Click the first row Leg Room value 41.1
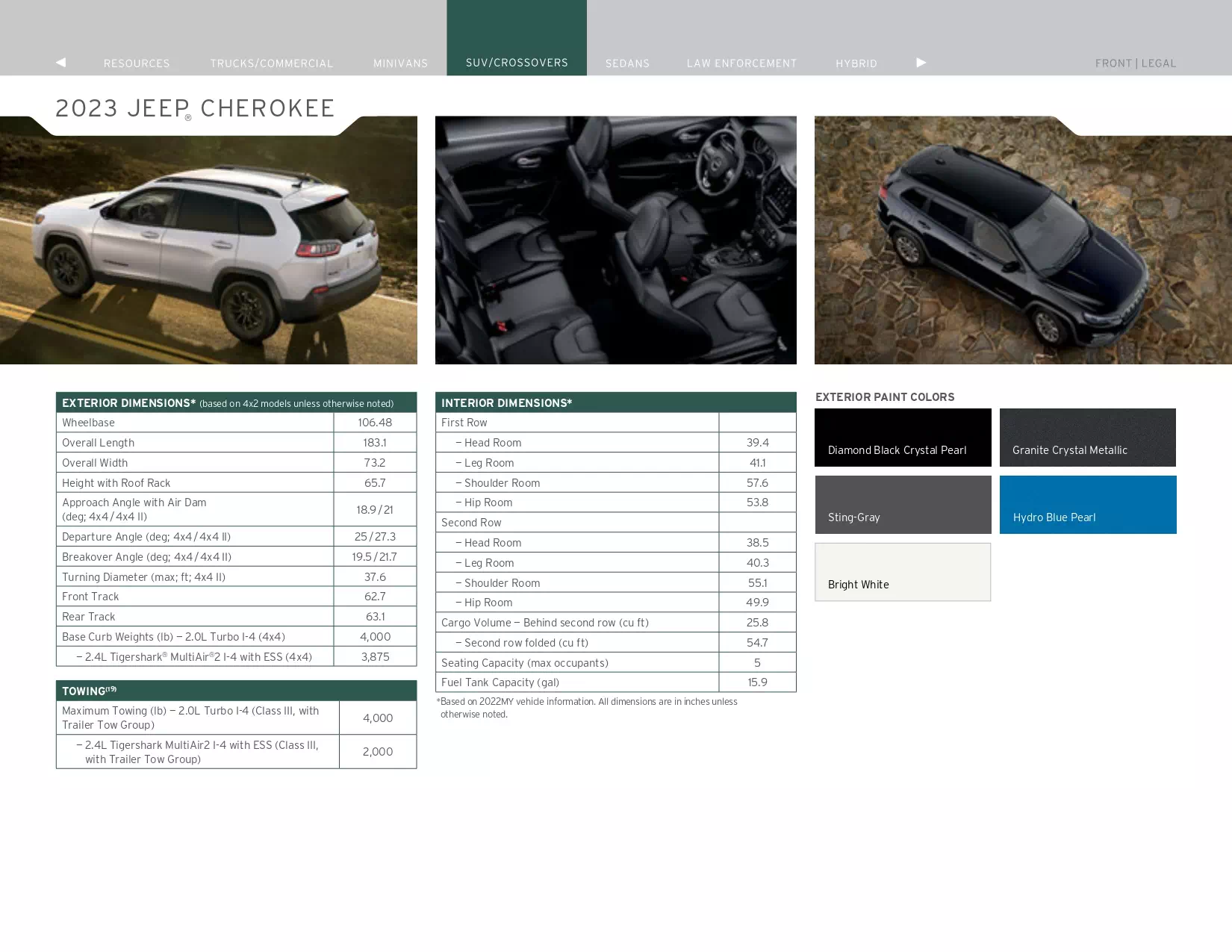The width and height of the screenshot is (1232, 952). click(757, 463)
